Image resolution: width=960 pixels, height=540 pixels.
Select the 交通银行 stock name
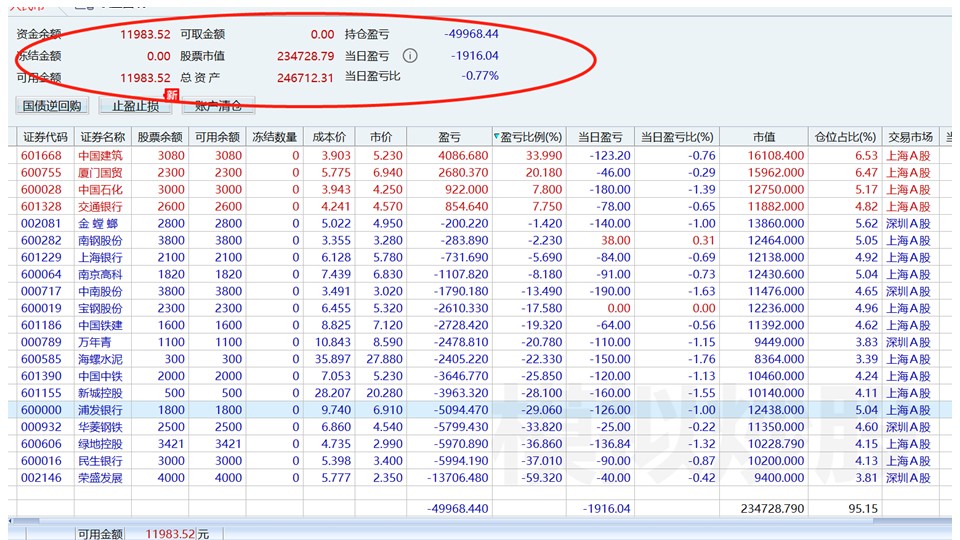100,207
